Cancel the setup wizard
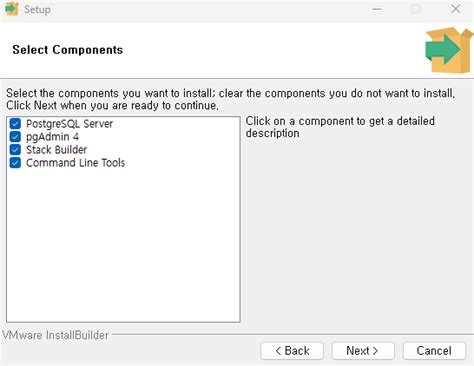Viewport: 474px width, 366px height. pos(434,351)
